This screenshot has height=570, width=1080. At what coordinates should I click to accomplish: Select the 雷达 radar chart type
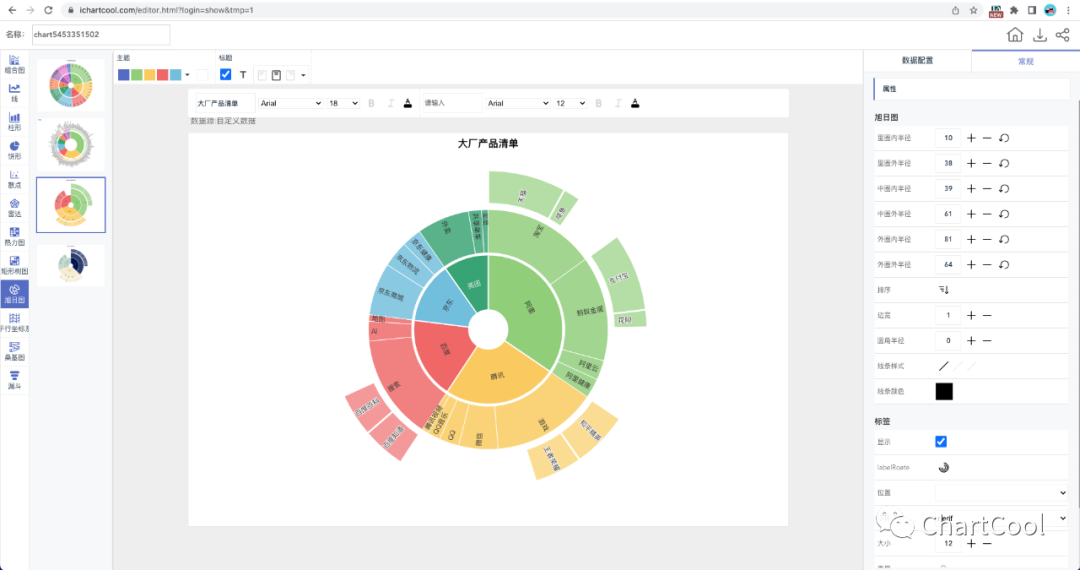click(x=14, y=206)
